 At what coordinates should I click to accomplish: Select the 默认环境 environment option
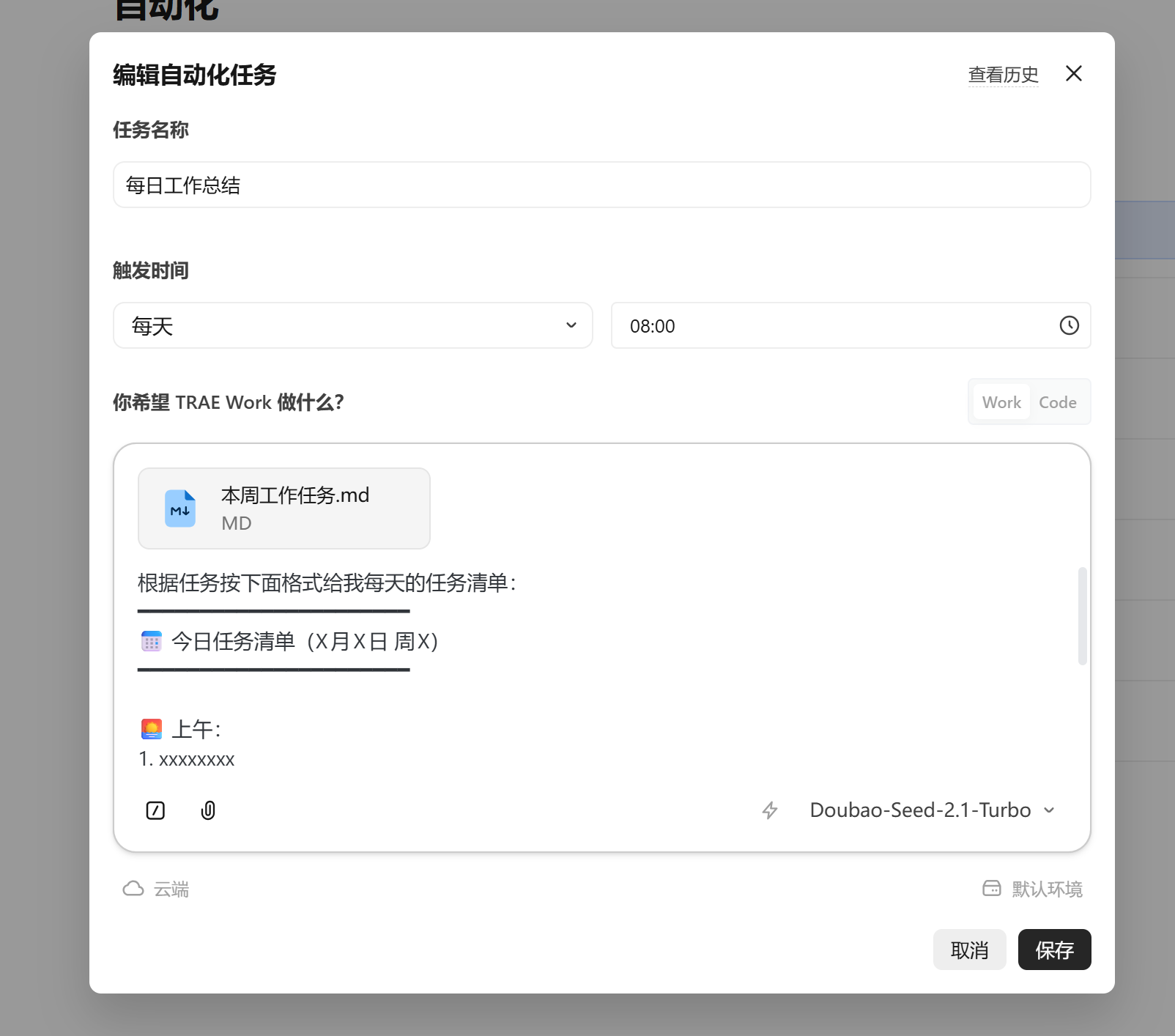[1032, 889]
